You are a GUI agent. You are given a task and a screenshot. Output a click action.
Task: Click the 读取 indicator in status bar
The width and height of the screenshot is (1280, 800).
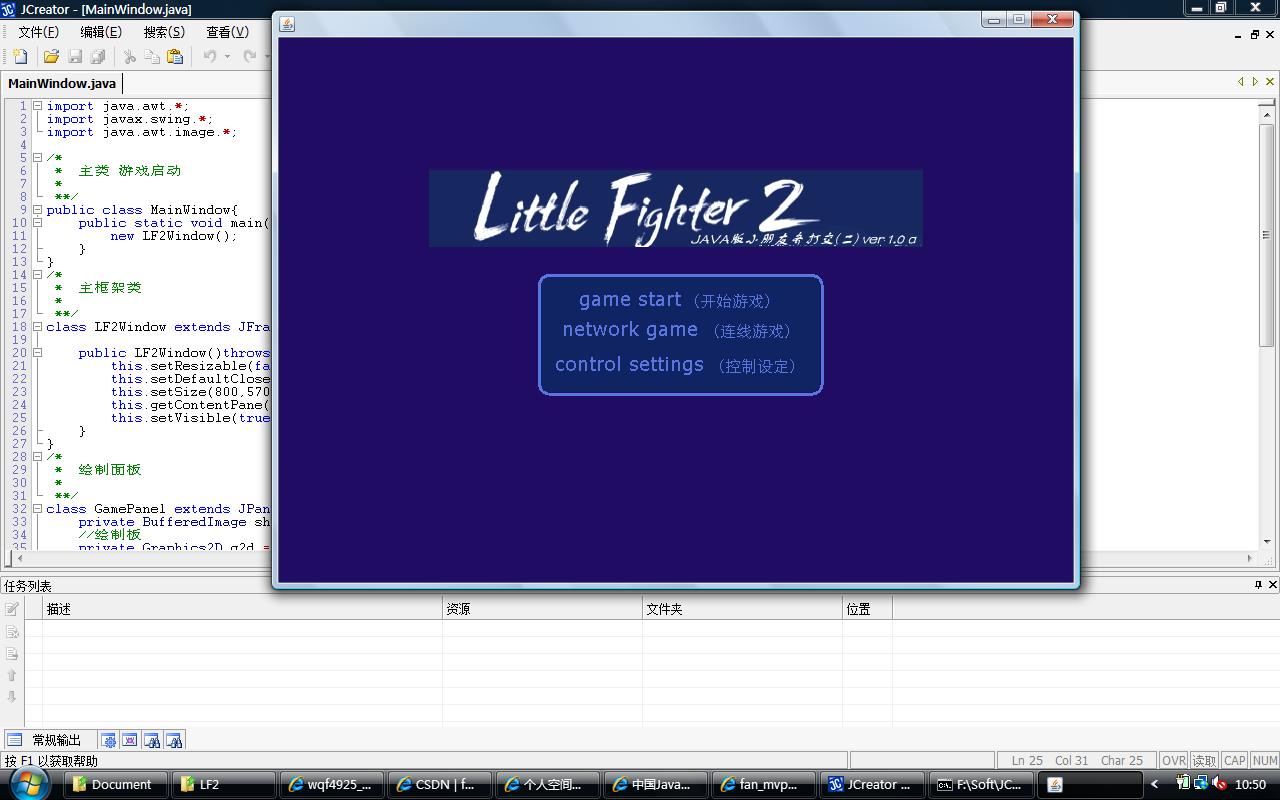(x=1205, y=761)
